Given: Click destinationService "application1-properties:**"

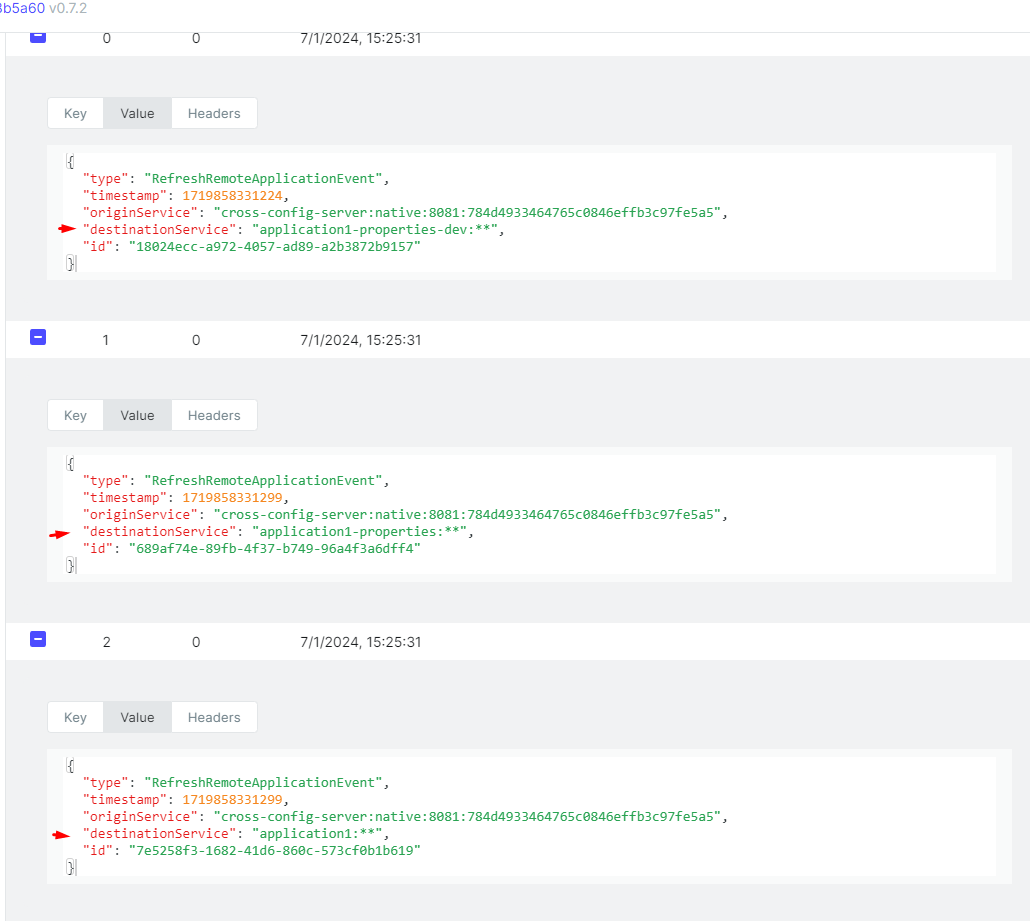Looking at the screenshot, I should click(x=360, y=532).
